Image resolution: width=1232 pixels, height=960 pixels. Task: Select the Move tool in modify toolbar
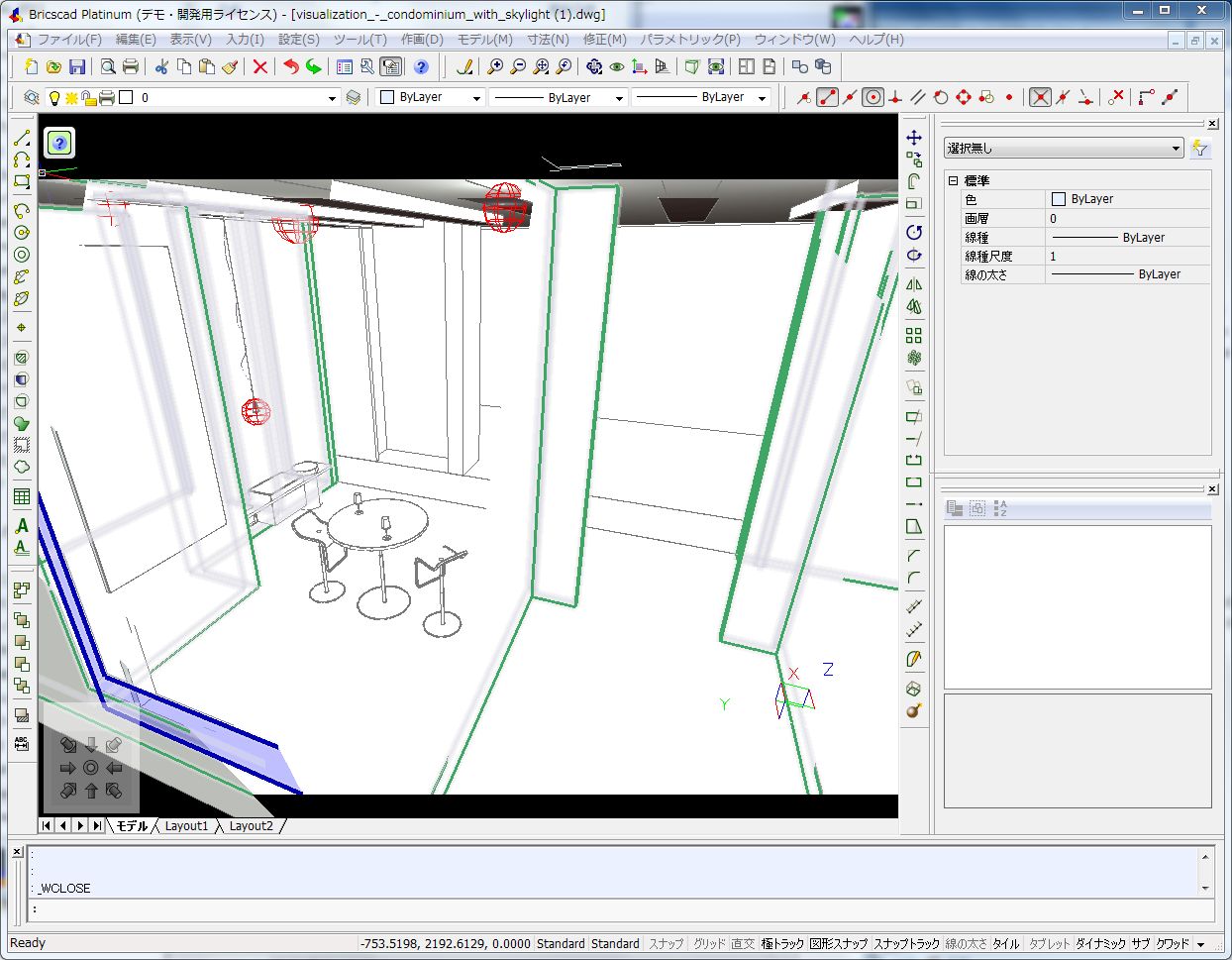pyautogui.click(x=914, y=138)
